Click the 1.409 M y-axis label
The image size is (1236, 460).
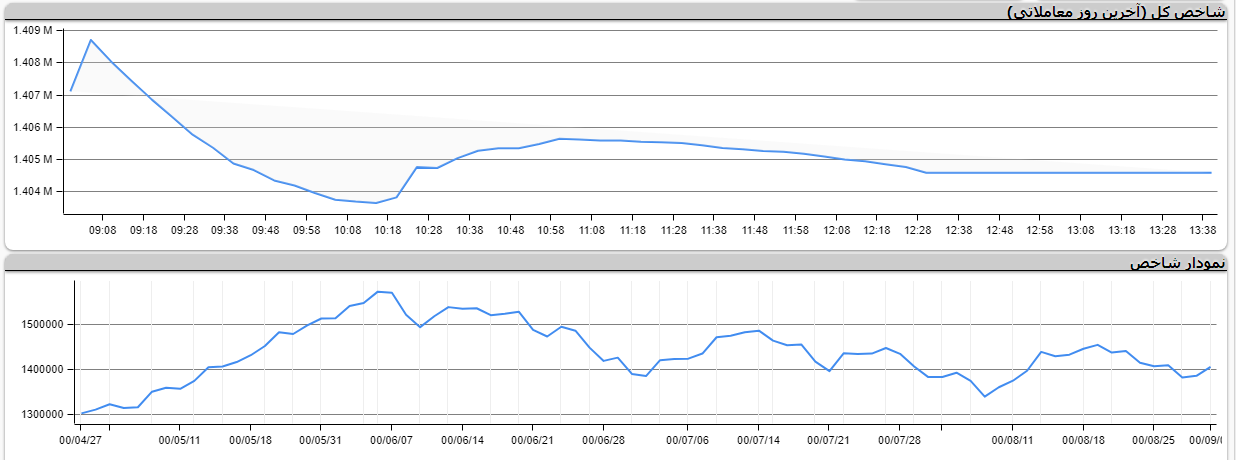coord(31,30)
